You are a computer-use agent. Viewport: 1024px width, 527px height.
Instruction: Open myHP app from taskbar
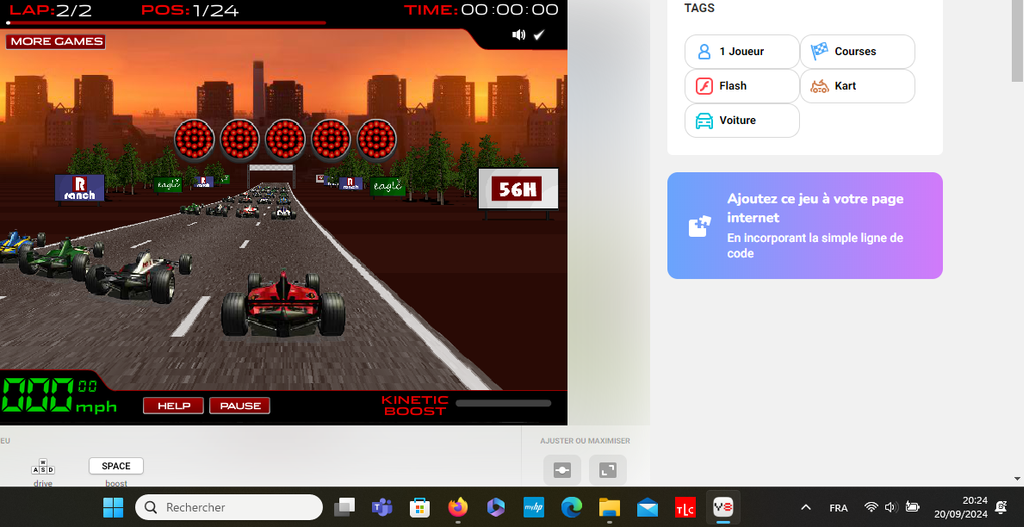tap(534, 507)
